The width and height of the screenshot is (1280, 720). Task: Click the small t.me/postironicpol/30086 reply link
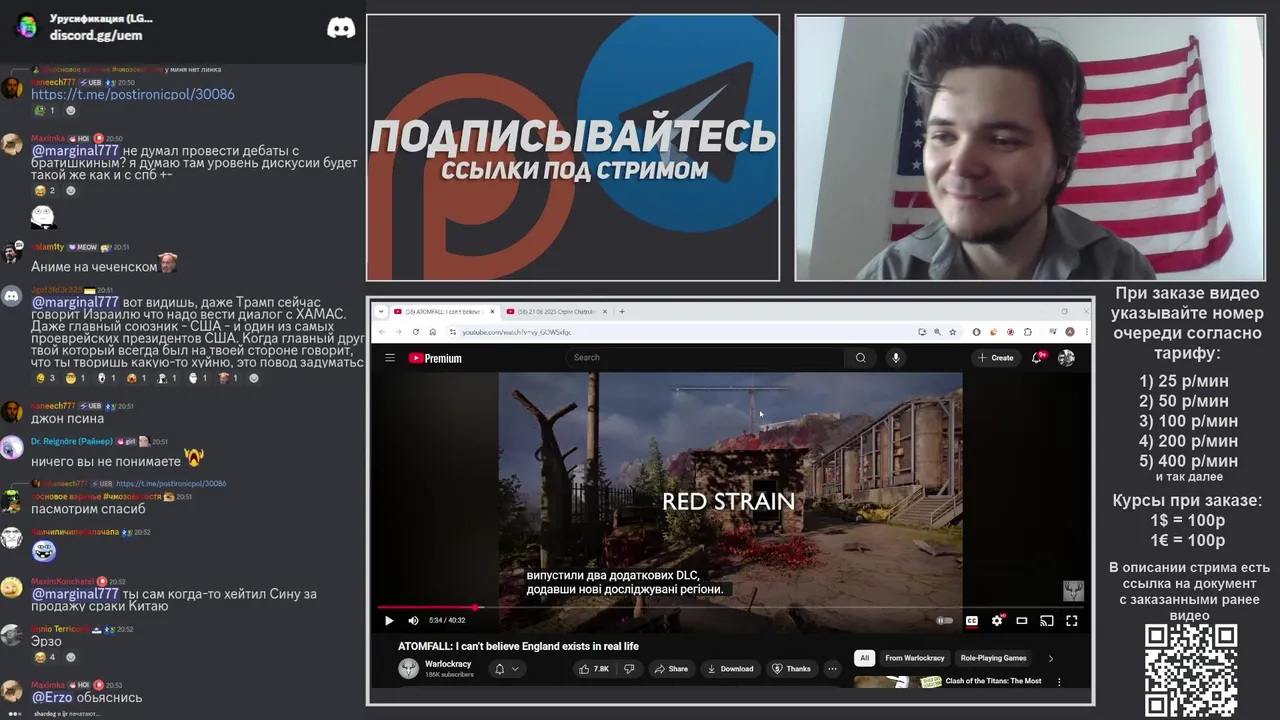pyautogui.click(x=171, y=483)
